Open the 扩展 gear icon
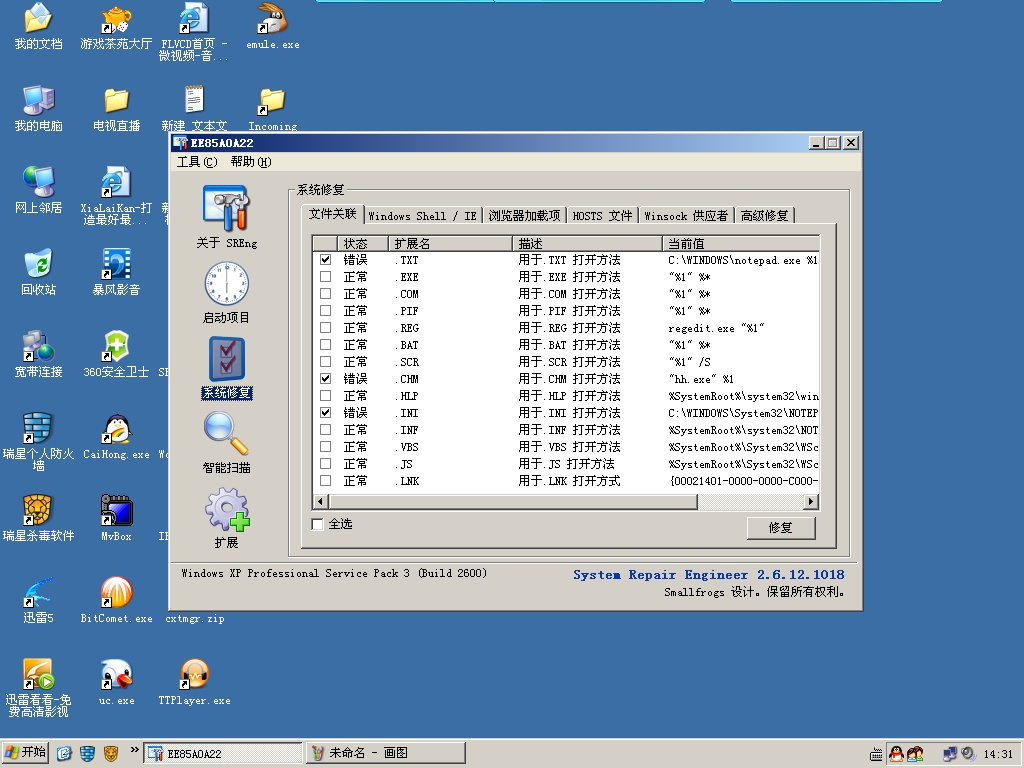The image size is (1024, 768). 227,510
